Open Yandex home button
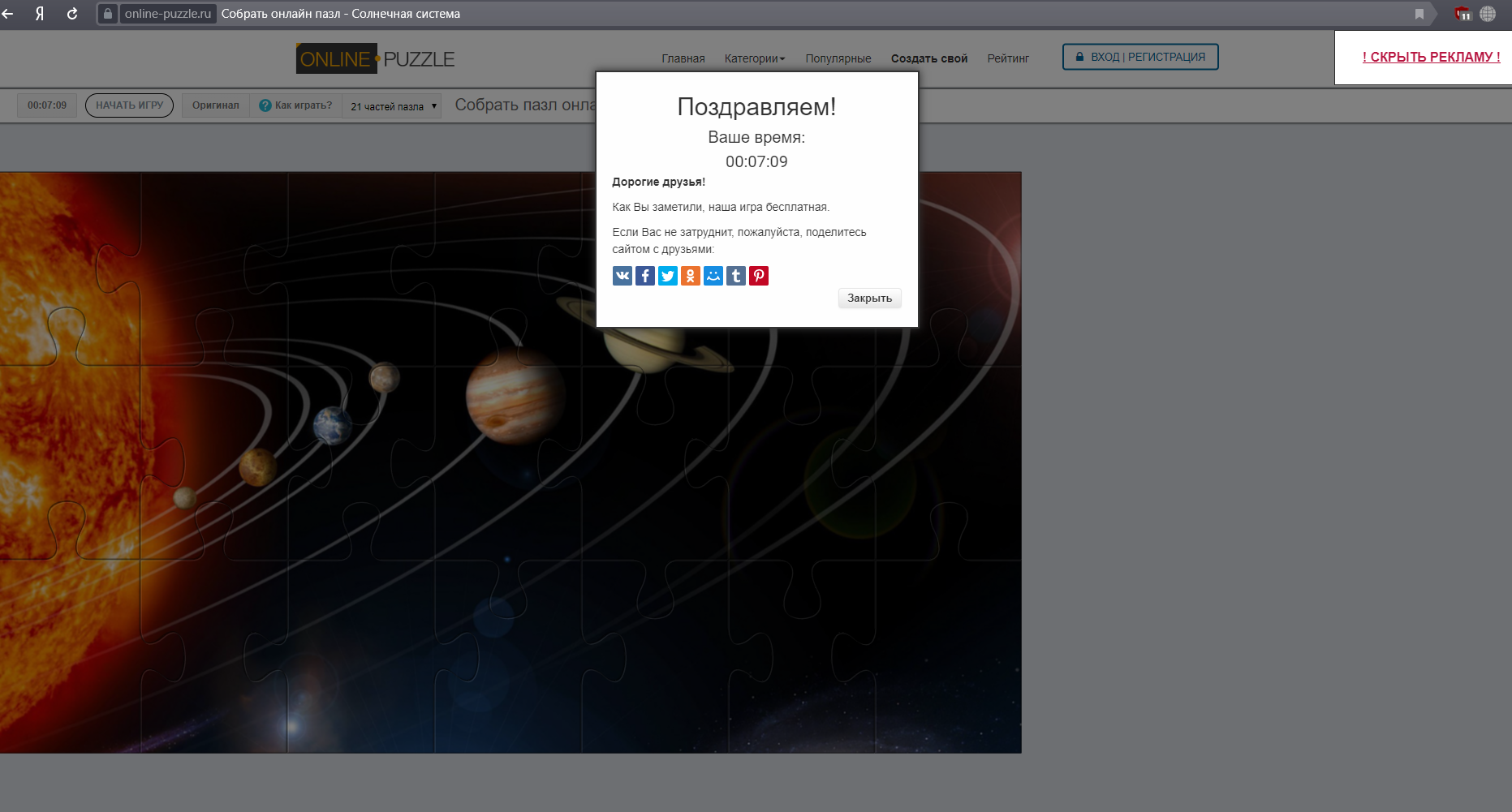Image resolution: width=1512 pixels, height=812 pixels. click(39, 14)
